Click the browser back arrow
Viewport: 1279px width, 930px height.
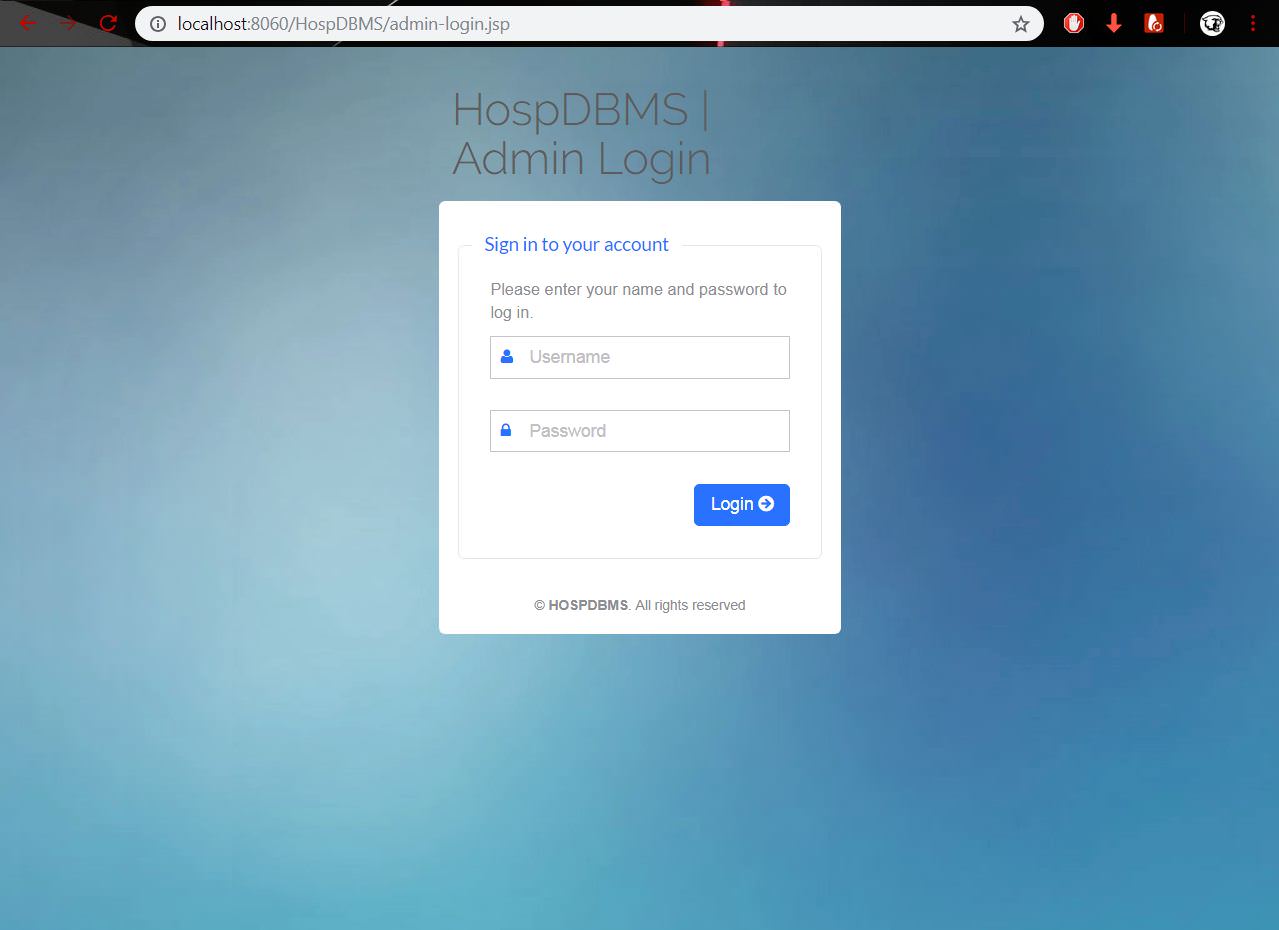28,24
